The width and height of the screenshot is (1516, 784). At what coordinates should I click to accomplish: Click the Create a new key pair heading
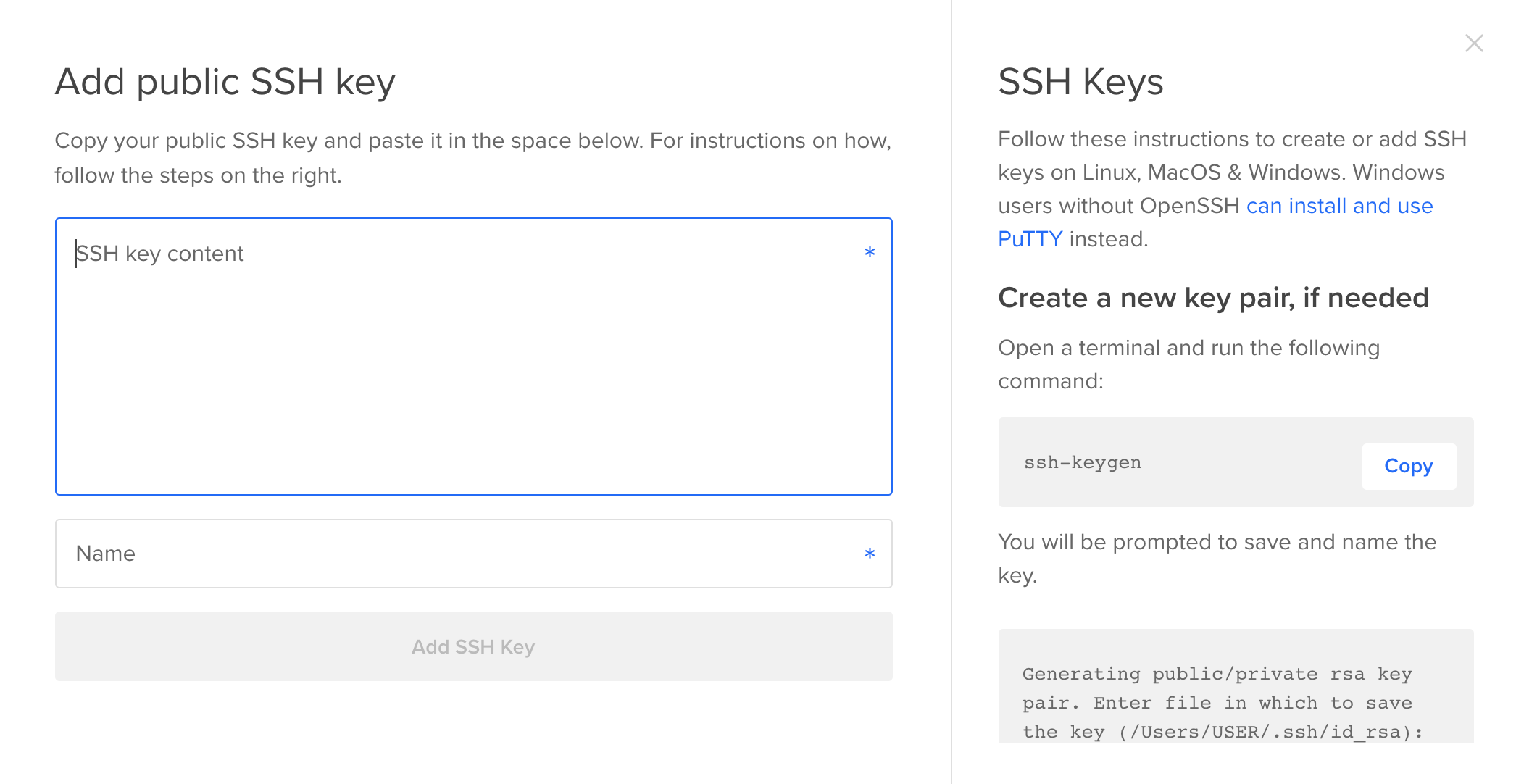tap(1213, 297)
